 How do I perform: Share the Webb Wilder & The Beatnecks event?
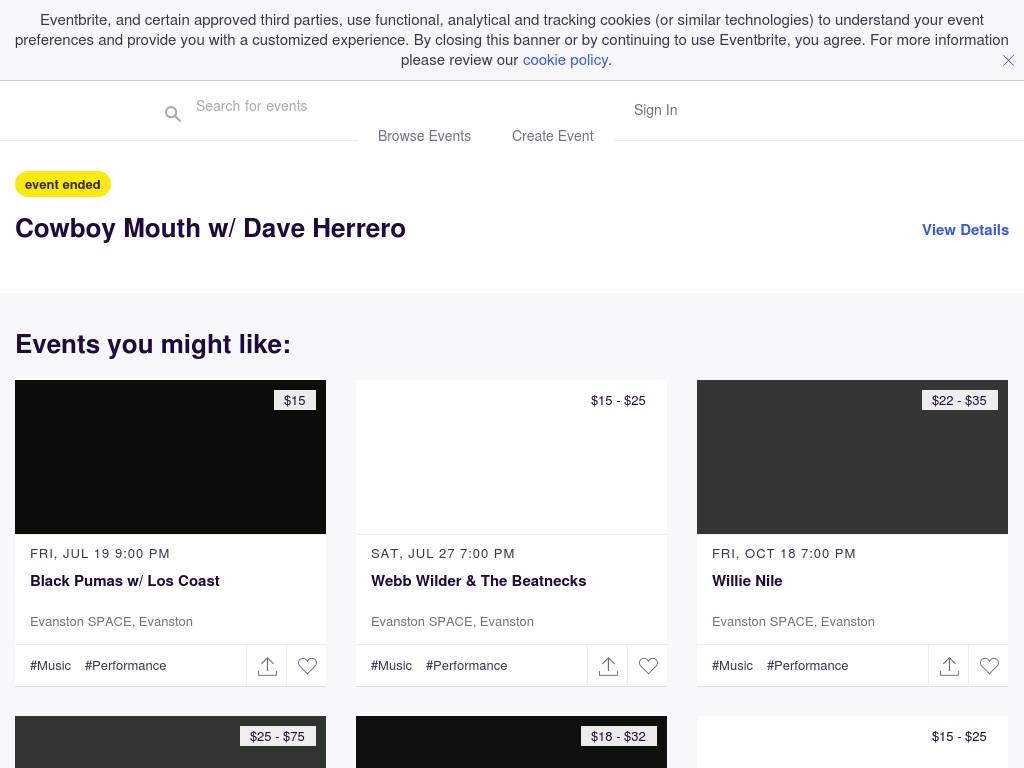608,666
